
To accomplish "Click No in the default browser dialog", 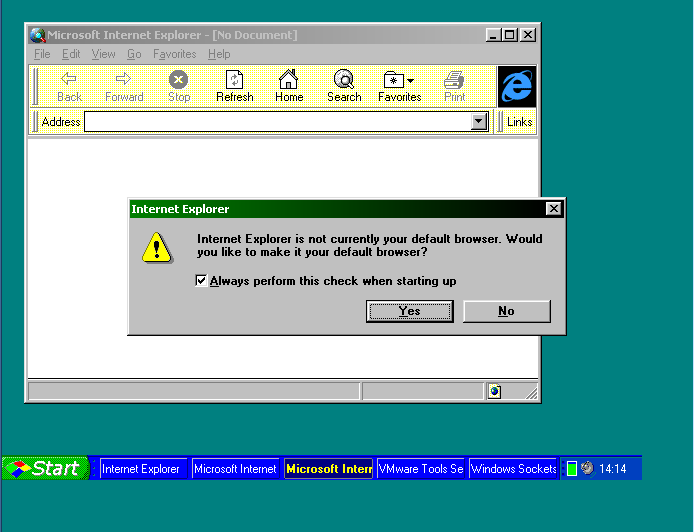I will tap(506, 311).
